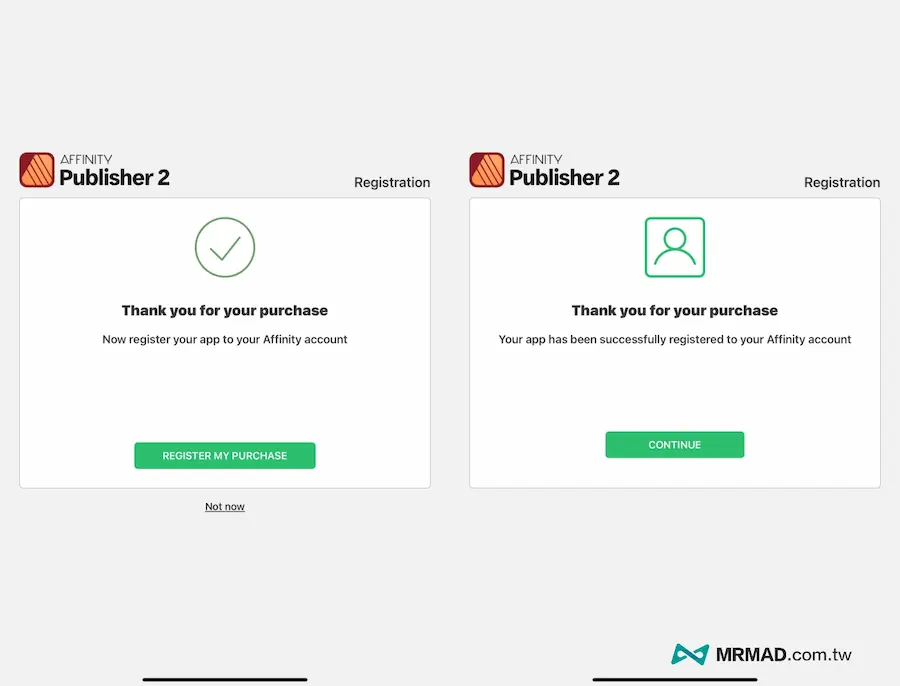900x686 pixels.
Task: Click the Not now link
Action: (224, 506)
